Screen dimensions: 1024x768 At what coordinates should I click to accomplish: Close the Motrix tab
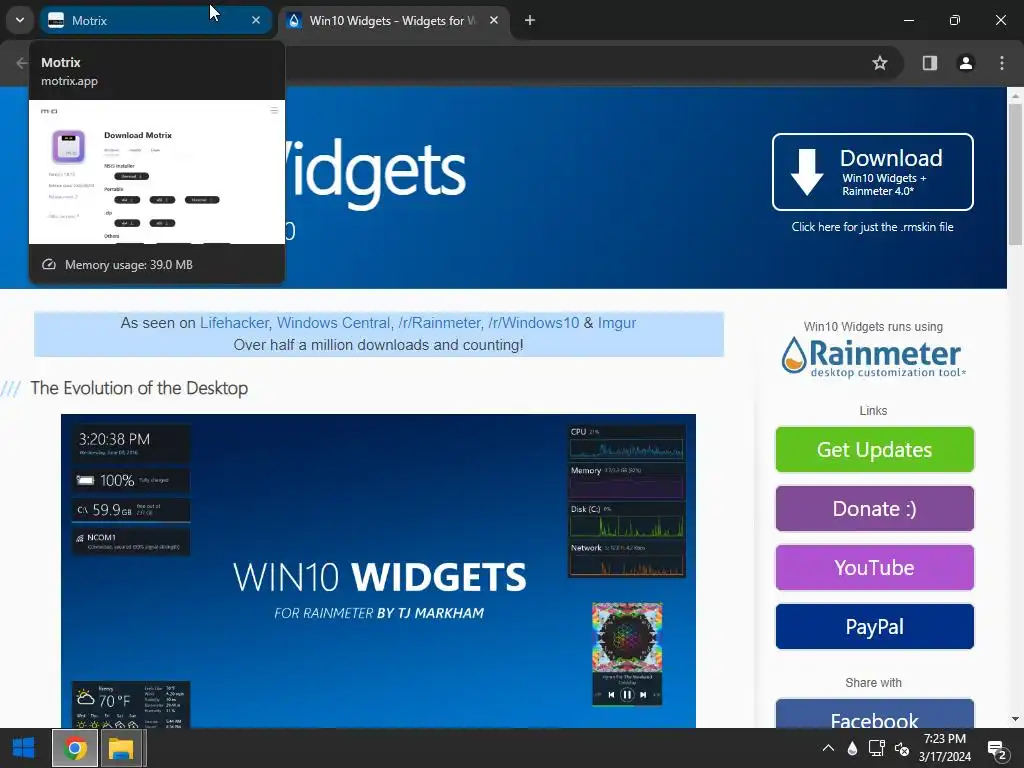(256, 20)
